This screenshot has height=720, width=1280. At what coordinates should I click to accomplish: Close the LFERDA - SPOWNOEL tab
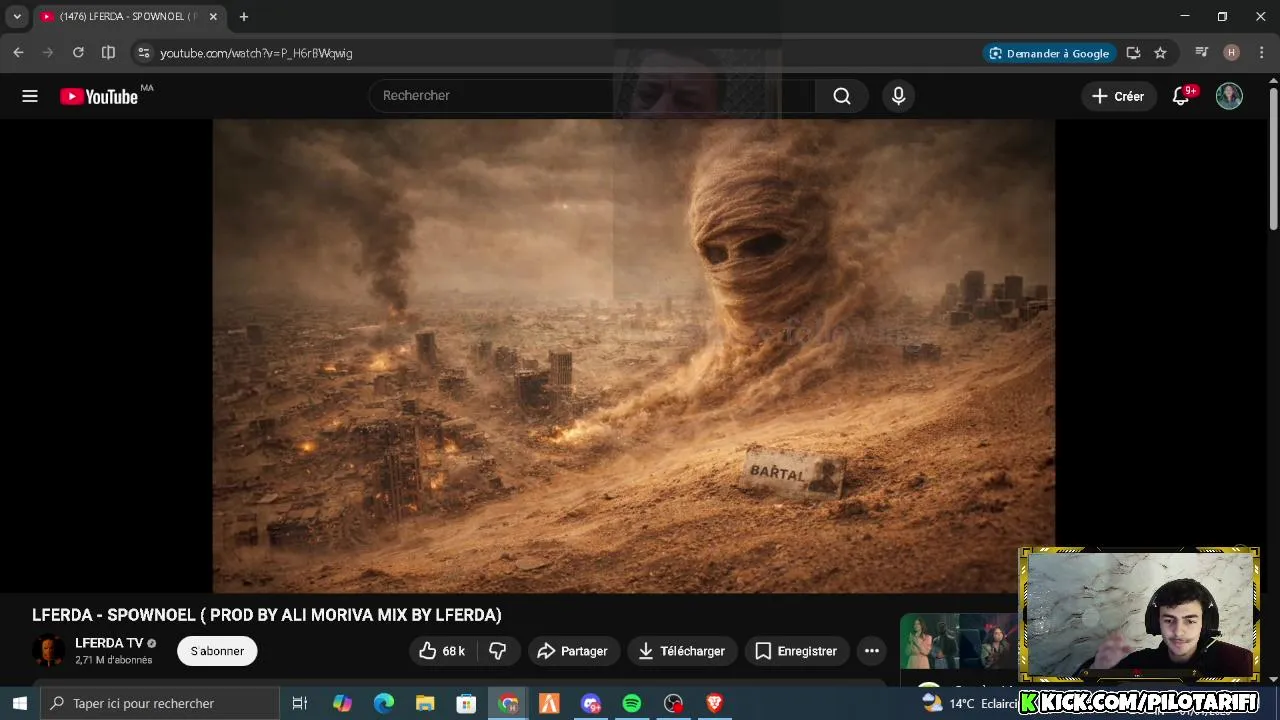tap(213, 17)
